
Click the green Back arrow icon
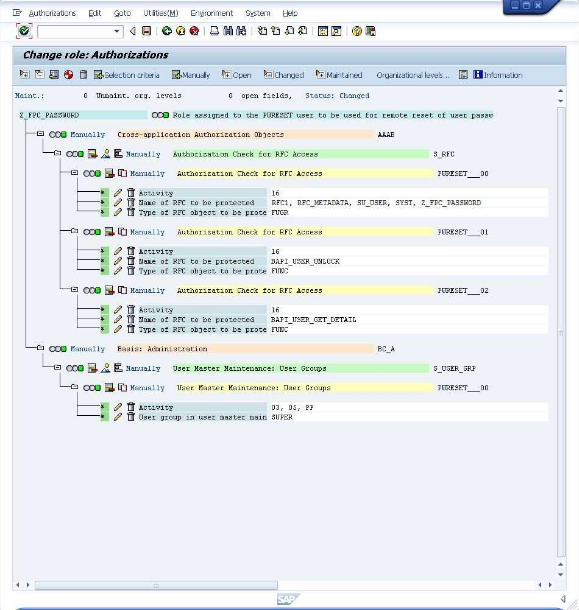[x=167, y=31]
